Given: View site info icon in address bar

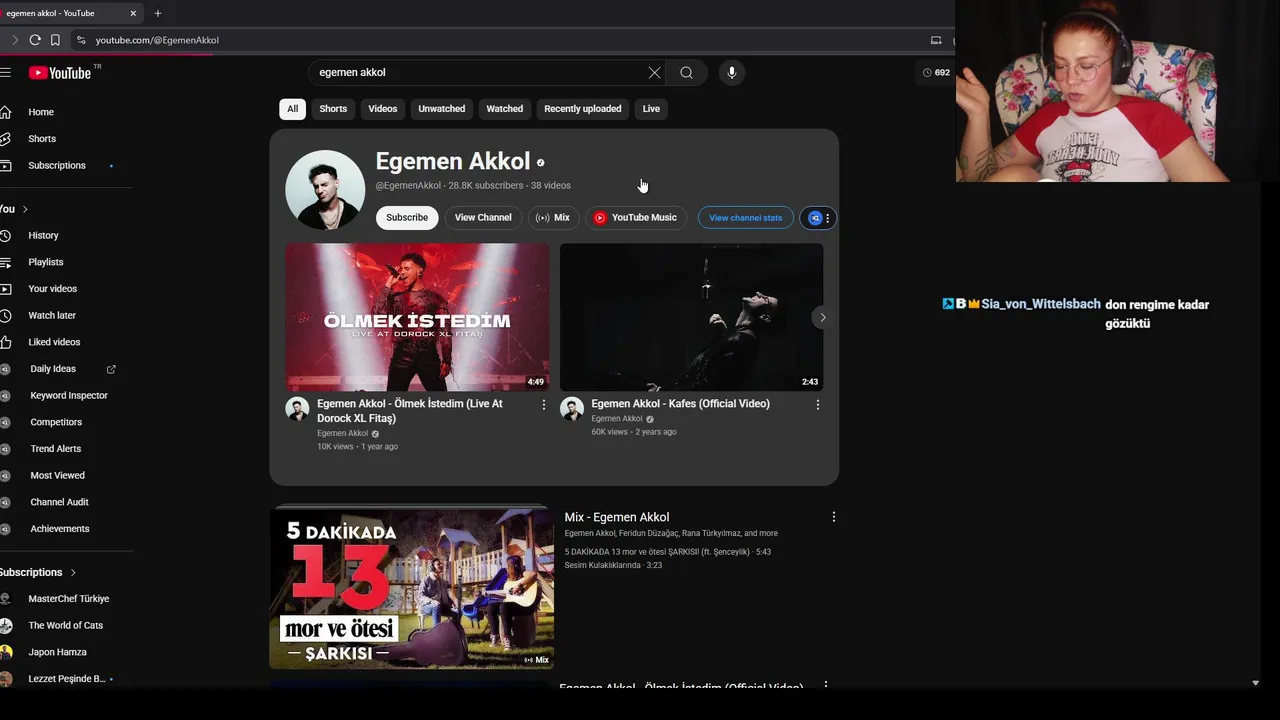Looking at the screenshot, I should [x=81, y=40].
